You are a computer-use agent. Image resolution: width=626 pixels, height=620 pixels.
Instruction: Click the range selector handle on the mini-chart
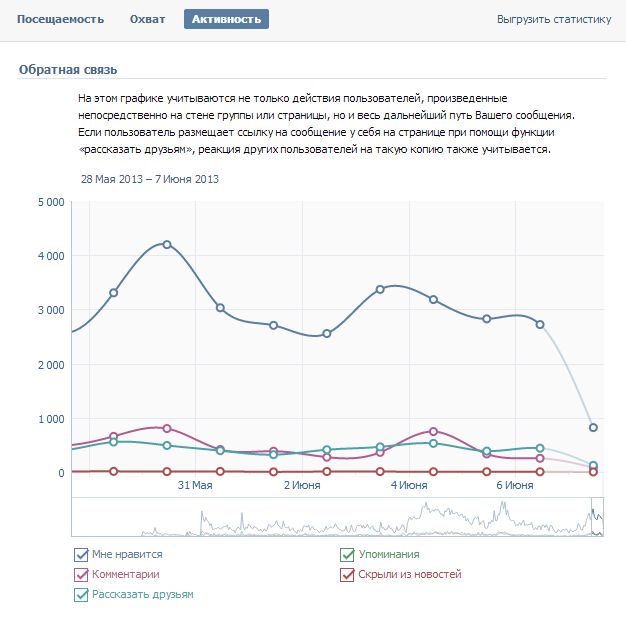pos(596,517)
